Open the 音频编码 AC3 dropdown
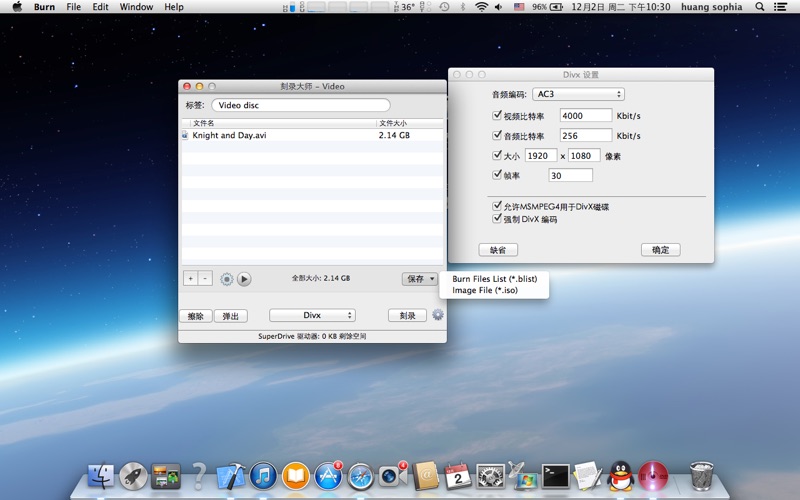 [578, 94]
